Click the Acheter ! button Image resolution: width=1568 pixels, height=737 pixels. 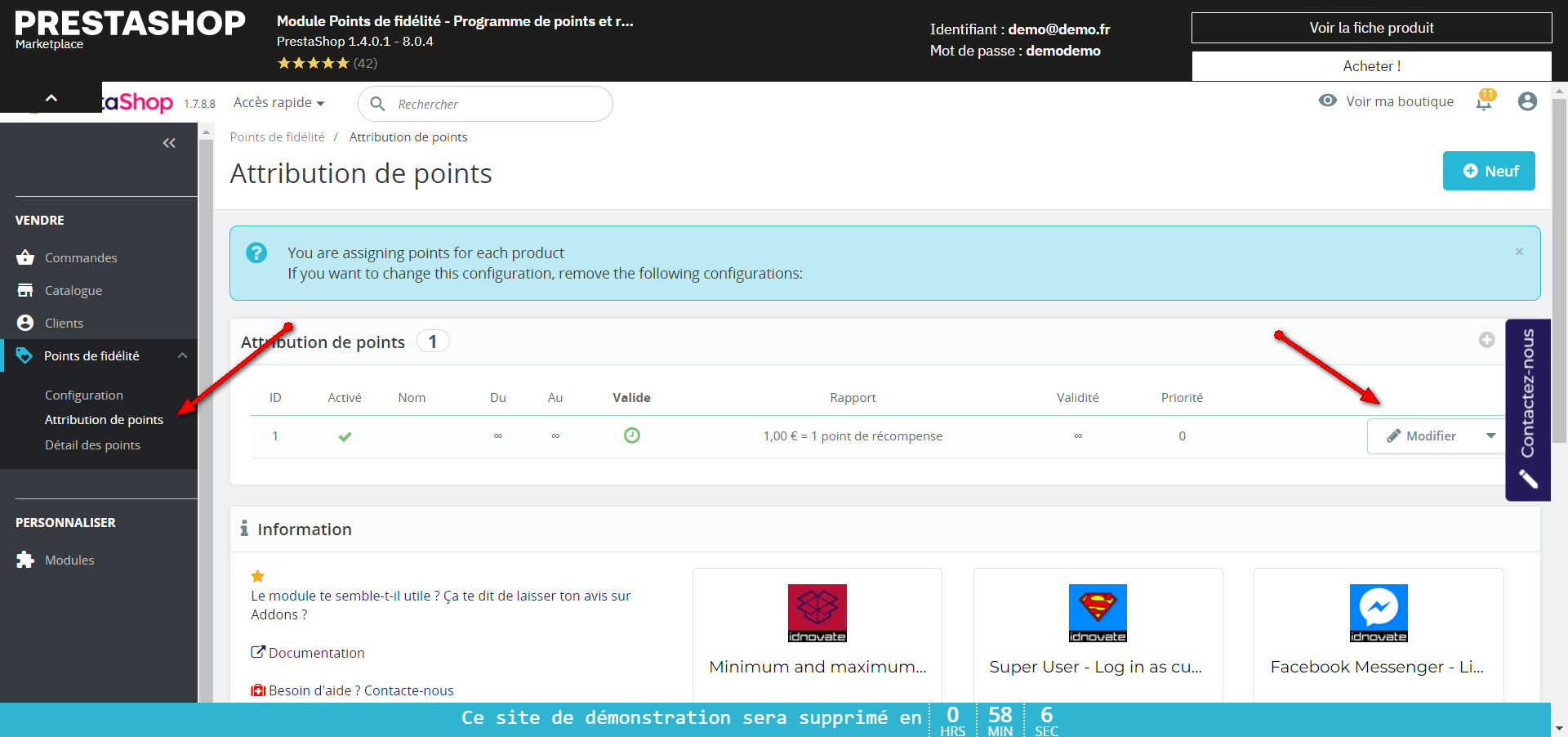(1371, 66)
